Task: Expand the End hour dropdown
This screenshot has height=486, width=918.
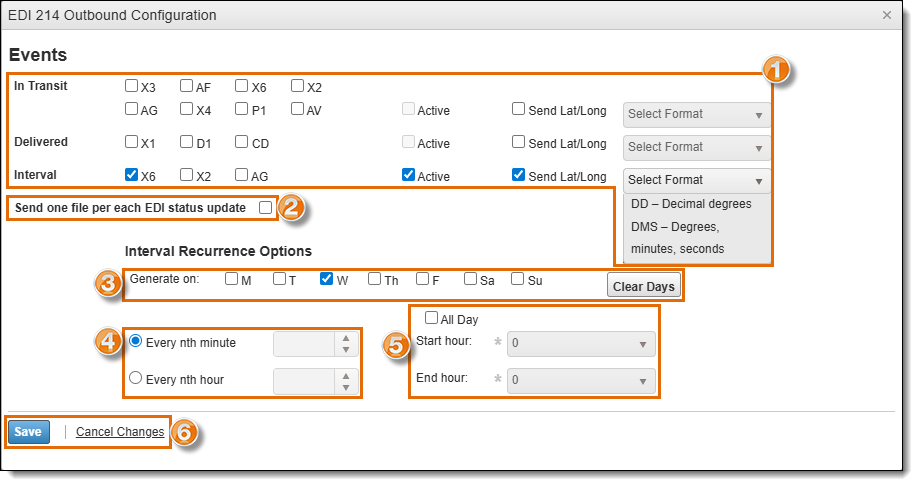Action: [581, 380]
